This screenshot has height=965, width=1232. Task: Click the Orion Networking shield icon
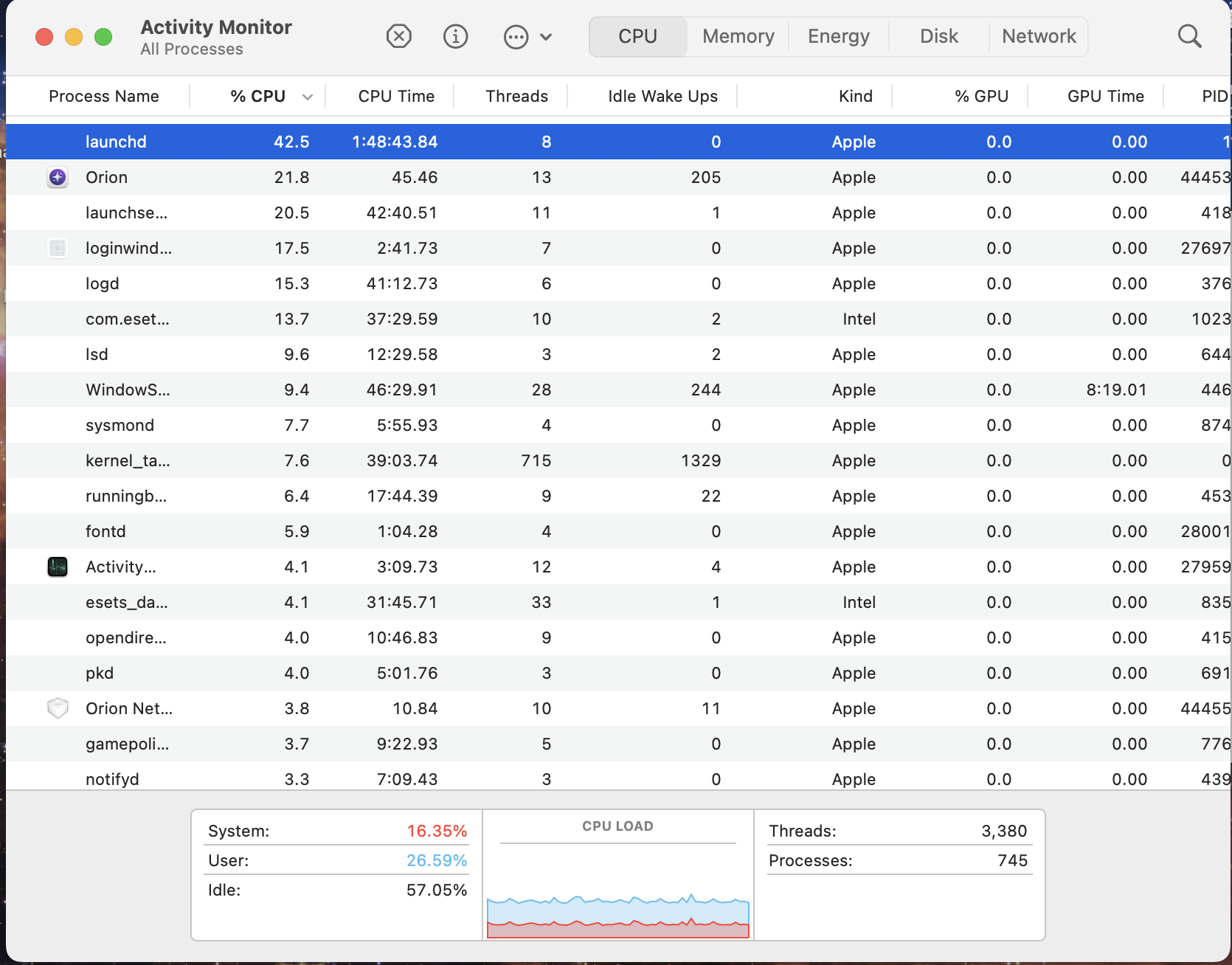point(58,708)
